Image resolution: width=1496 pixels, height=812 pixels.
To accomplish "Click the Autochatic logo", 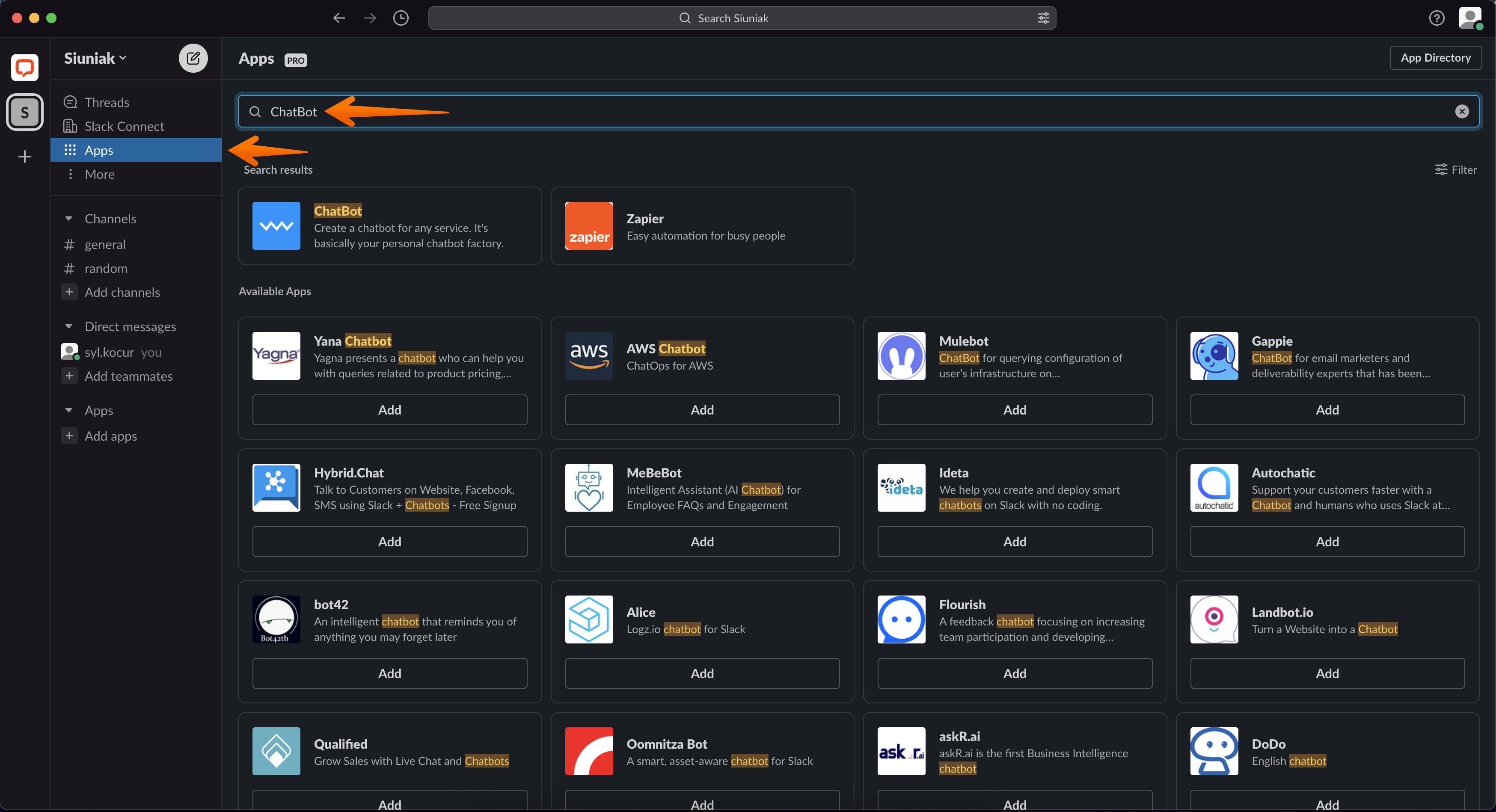I will click(1214, 488).
